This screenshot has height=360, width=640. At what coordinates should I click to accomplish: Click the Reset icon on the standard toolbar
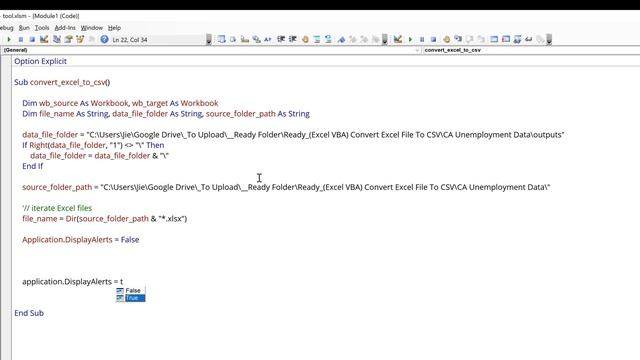(32, 40)
